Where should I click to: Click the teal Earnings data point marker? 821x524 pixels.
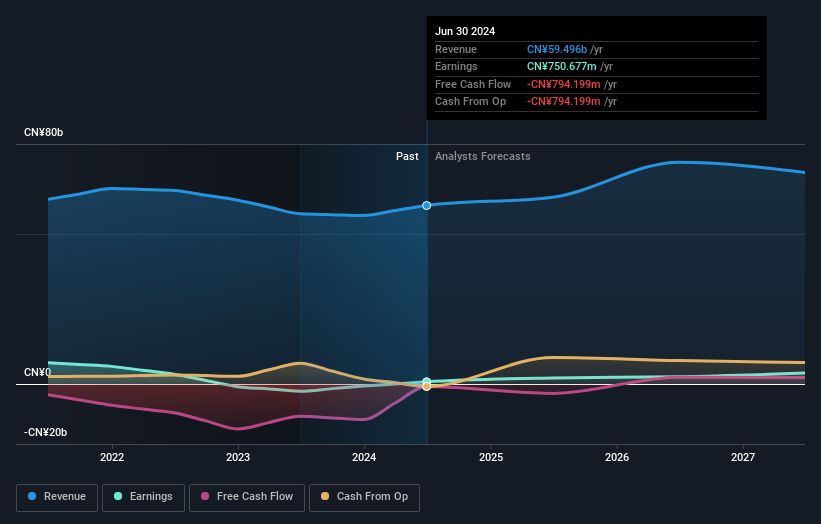pyautogui.click(x=427, y=381)
